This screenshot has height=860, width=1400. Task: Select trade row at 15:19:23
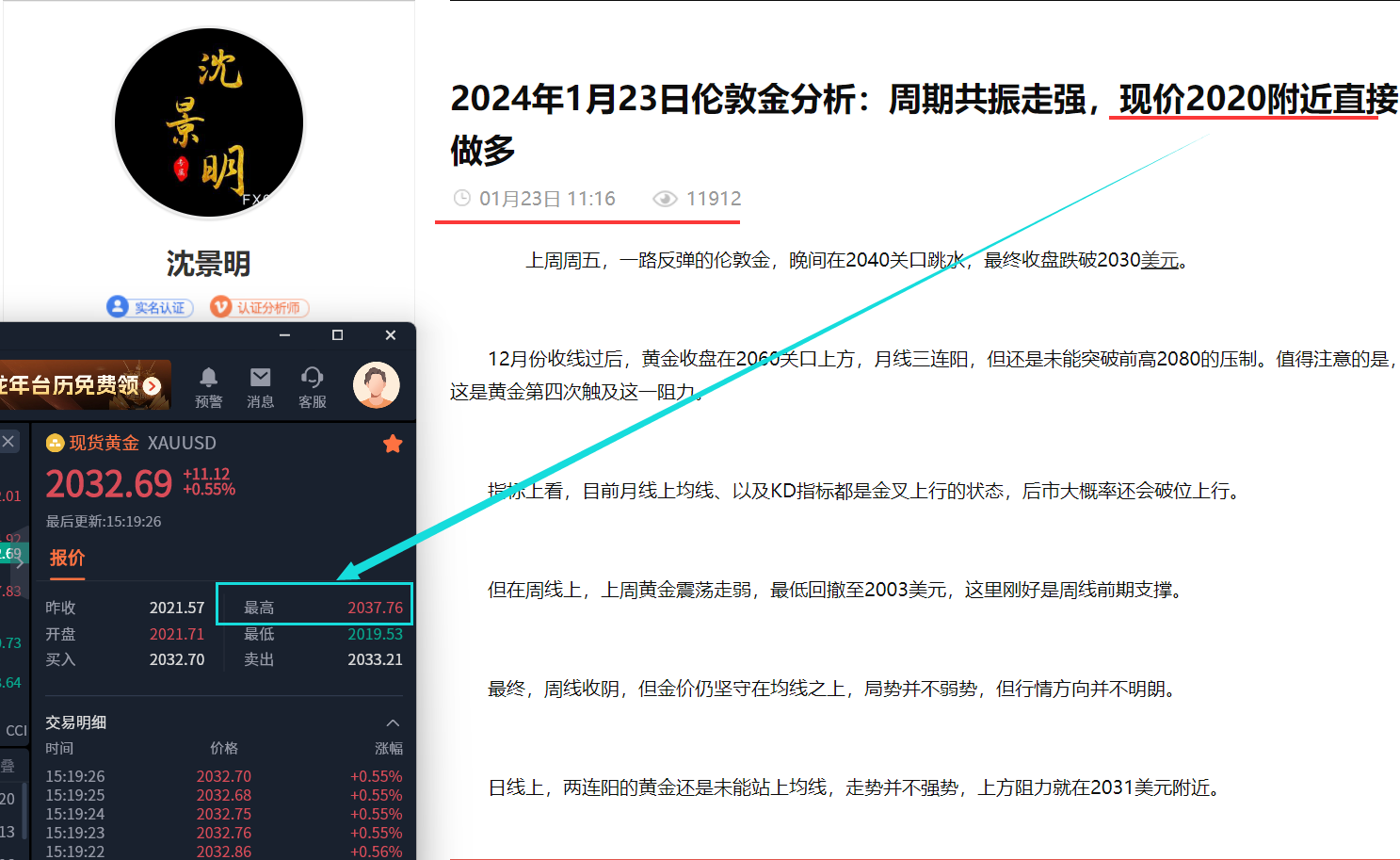click(224, 834)
